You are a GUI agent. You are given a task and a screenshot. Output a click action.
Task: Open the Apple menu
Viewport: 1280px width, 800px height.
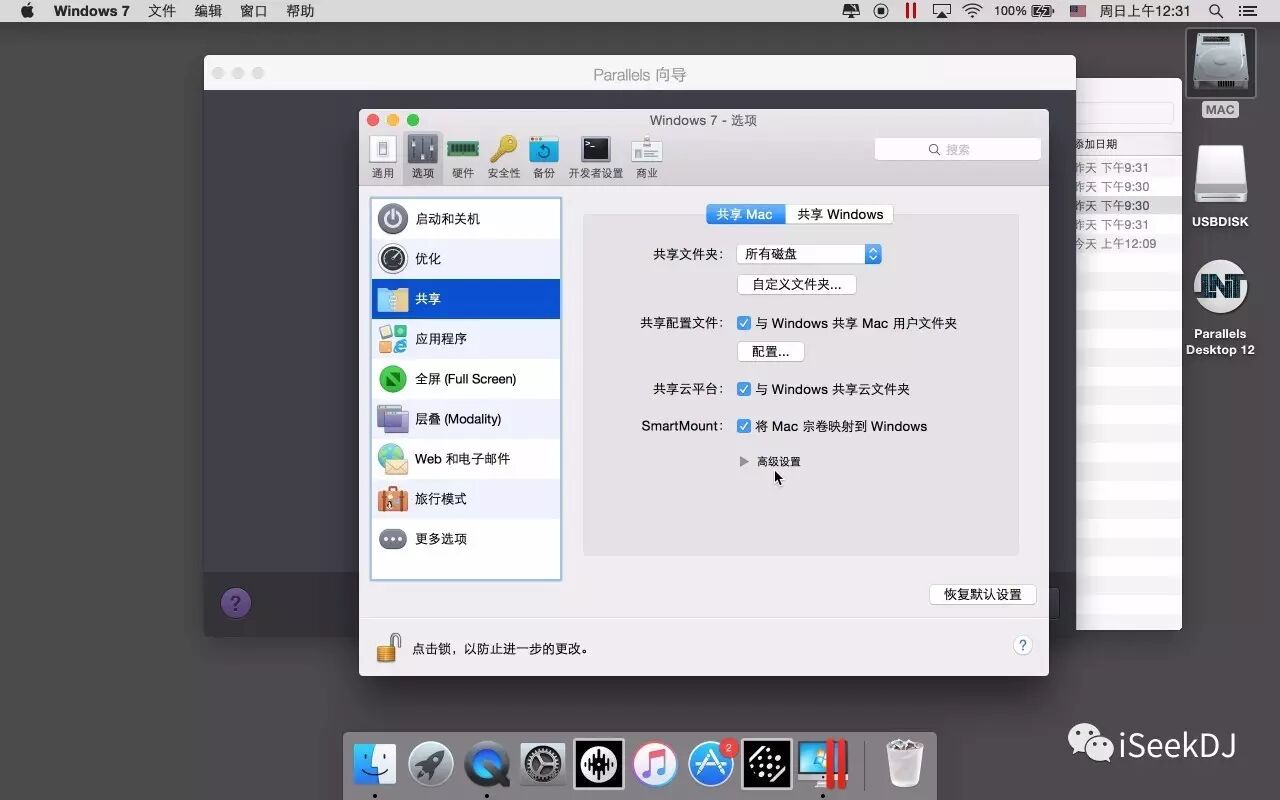(27, 11)
